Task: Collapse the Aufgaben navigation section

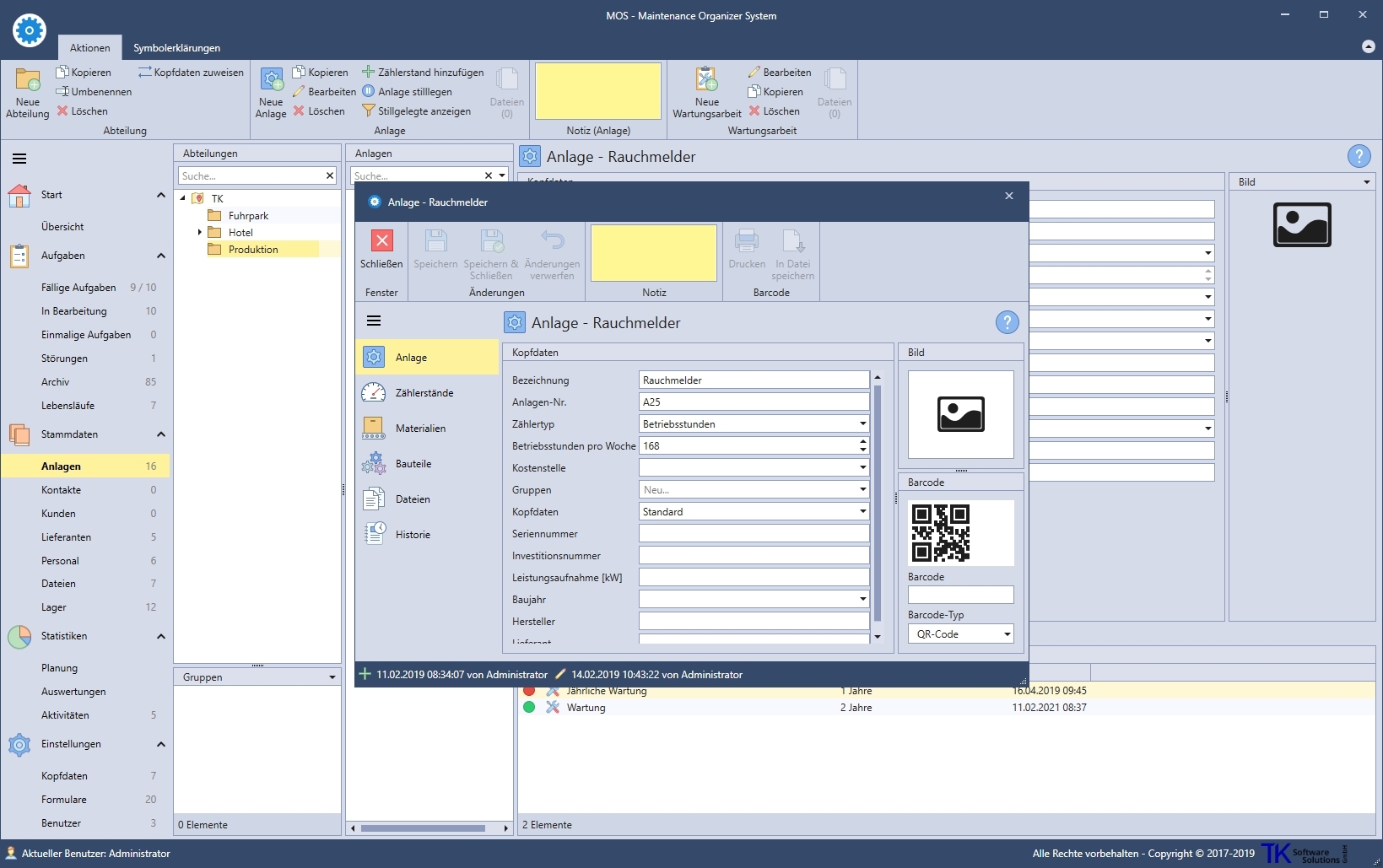Action: click(x=160, y=256)
